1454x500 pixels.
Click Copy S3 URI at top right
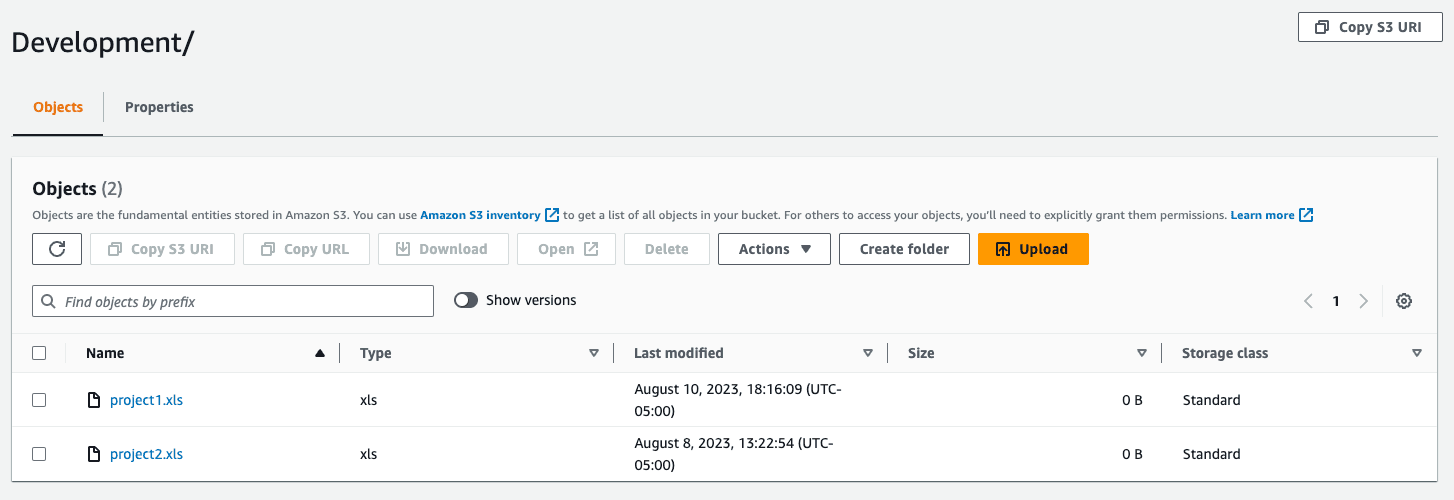pos(1370,27)
